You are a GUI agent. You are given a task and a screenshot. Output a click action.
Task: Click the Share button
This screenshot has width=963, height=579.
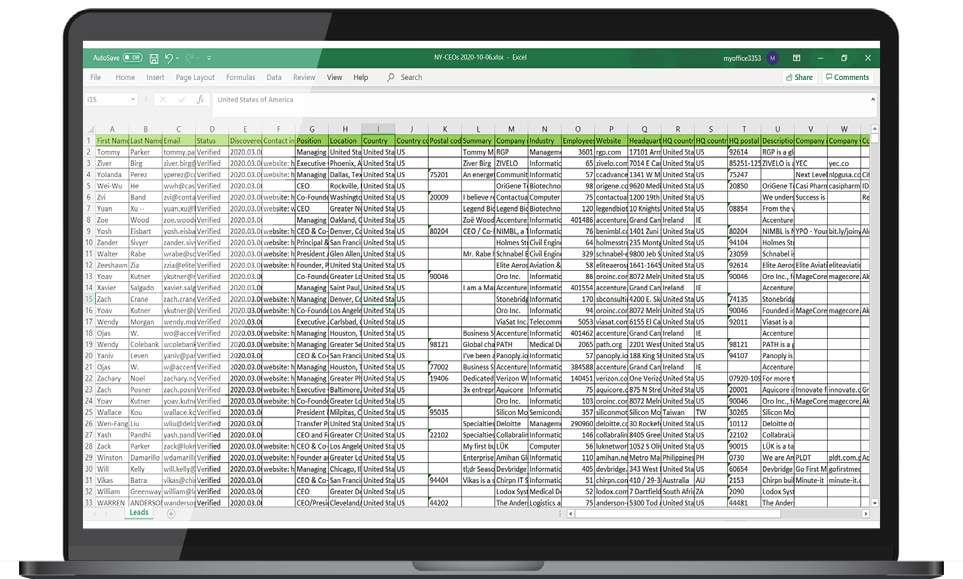point(799,77)
